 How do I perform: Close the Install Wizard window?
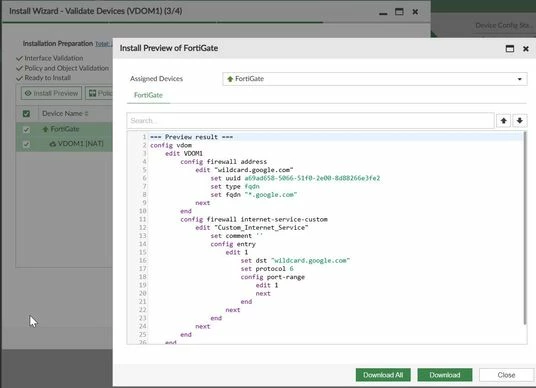click(x=415, y=12)
